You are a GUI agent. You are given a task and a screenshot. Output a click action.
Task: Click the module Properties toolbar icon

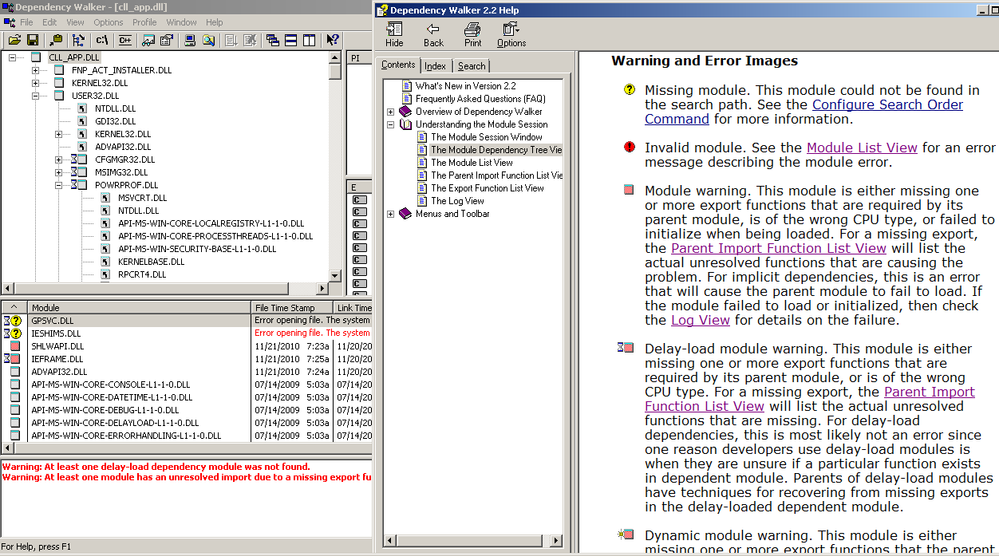[x=167, y=40]
